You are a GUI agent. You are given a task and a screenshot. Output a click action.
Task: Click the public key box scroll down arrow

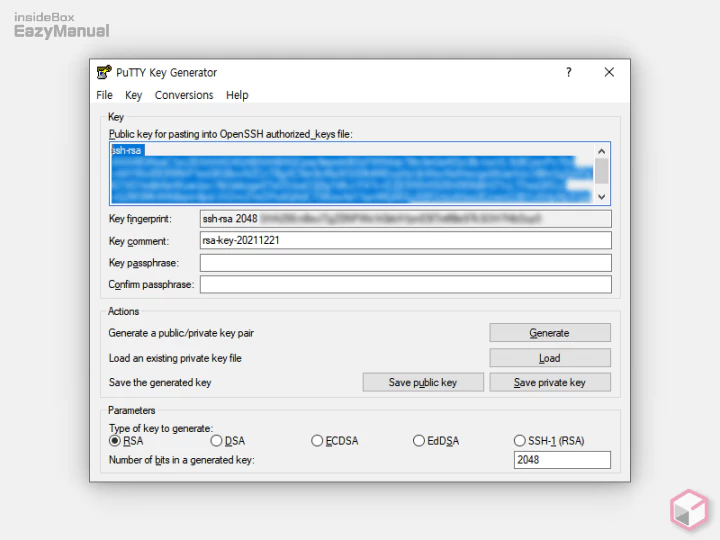(601, 197)
